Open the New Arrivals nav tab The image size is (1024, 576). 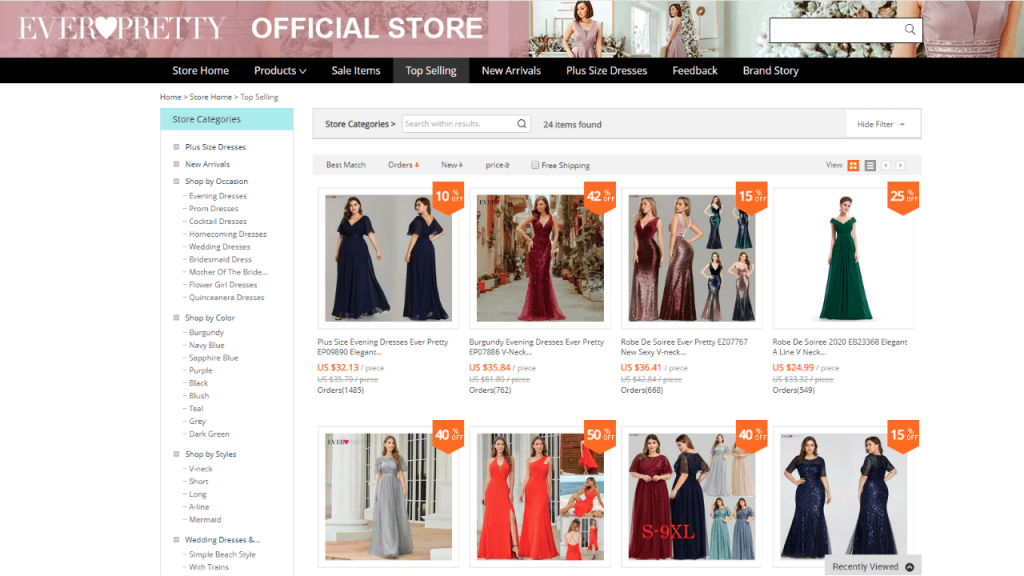pos(511,71)
